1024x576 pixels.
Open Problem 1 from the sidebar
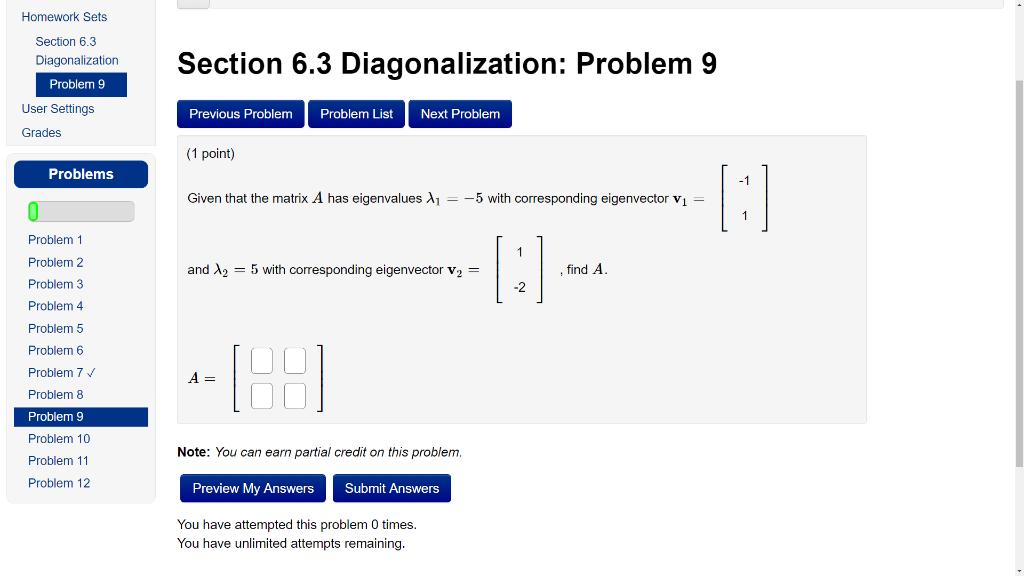coord(55,240)
